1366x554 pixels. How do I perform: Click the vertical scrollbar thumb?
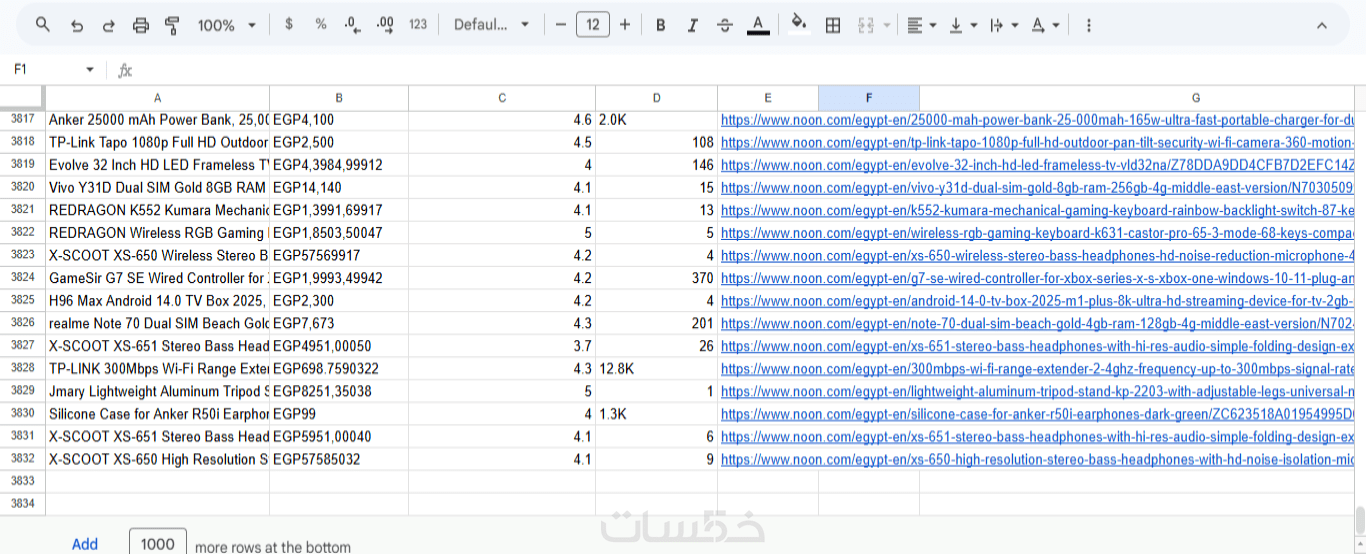click(1360, 520)
